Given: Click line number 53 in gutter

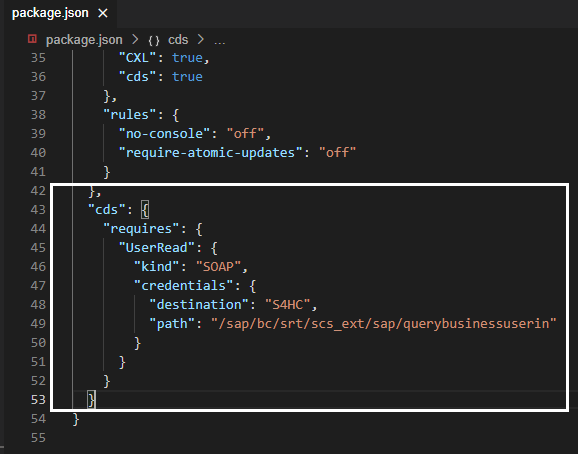Looking at the screenshot, I should tap(38, 400).
